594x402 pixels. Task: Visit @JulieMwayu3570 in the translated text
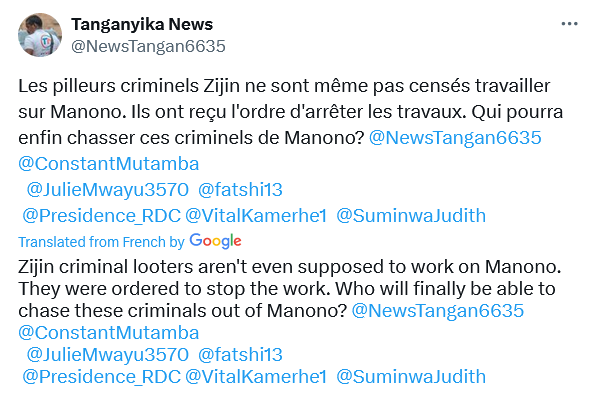[108, 355]
